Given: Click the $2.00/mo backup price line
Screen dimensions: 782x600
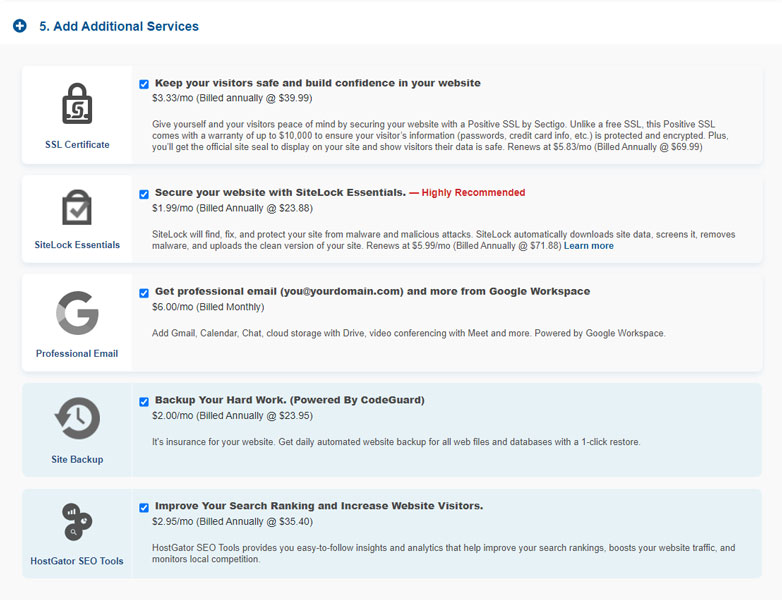Looking at the screenshot, I should [x=232, y=416].
